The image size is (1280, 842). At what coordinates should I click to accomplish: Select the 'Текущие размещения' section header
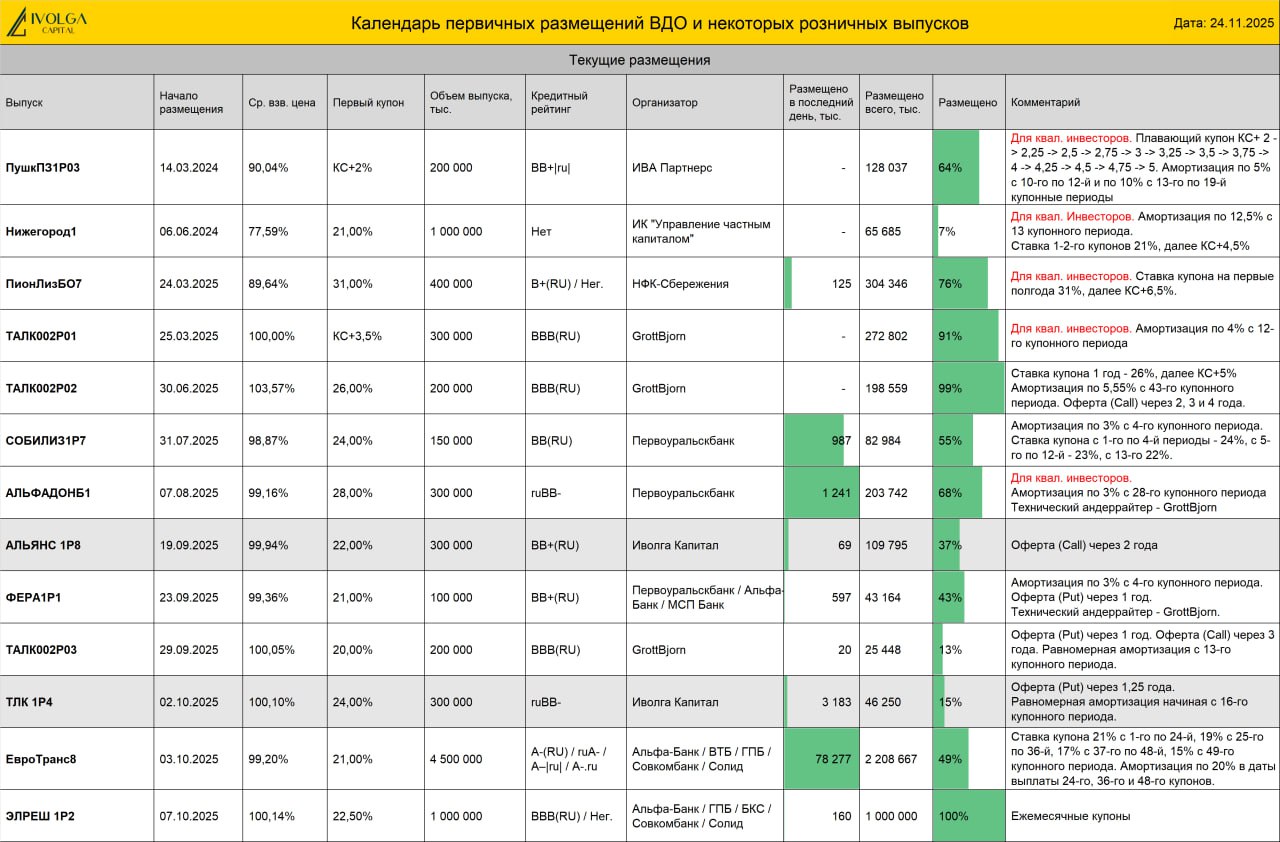point(640,60)
